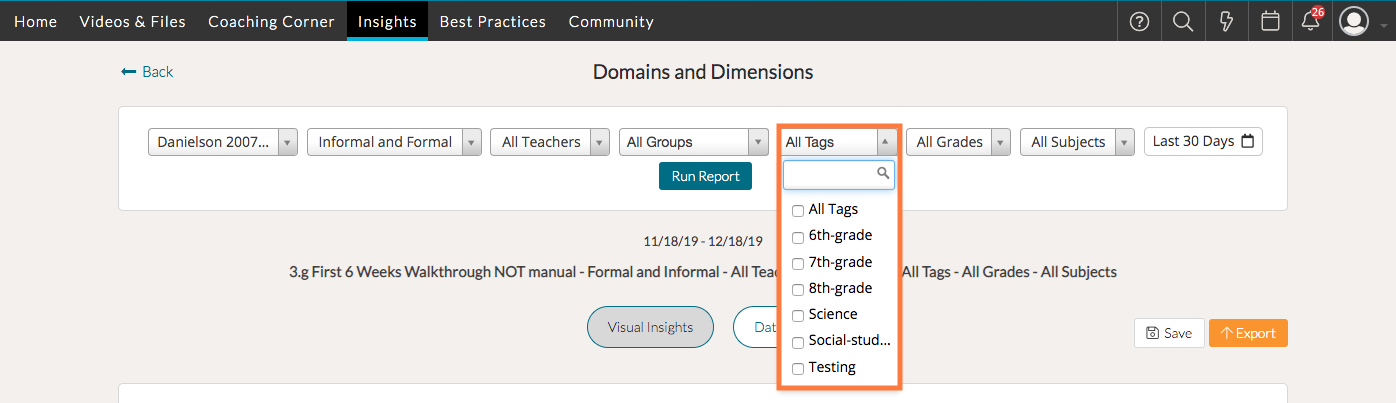1396x403 pixels.
Task: Click the tags search input field
Action: click(x=830, y=175)
